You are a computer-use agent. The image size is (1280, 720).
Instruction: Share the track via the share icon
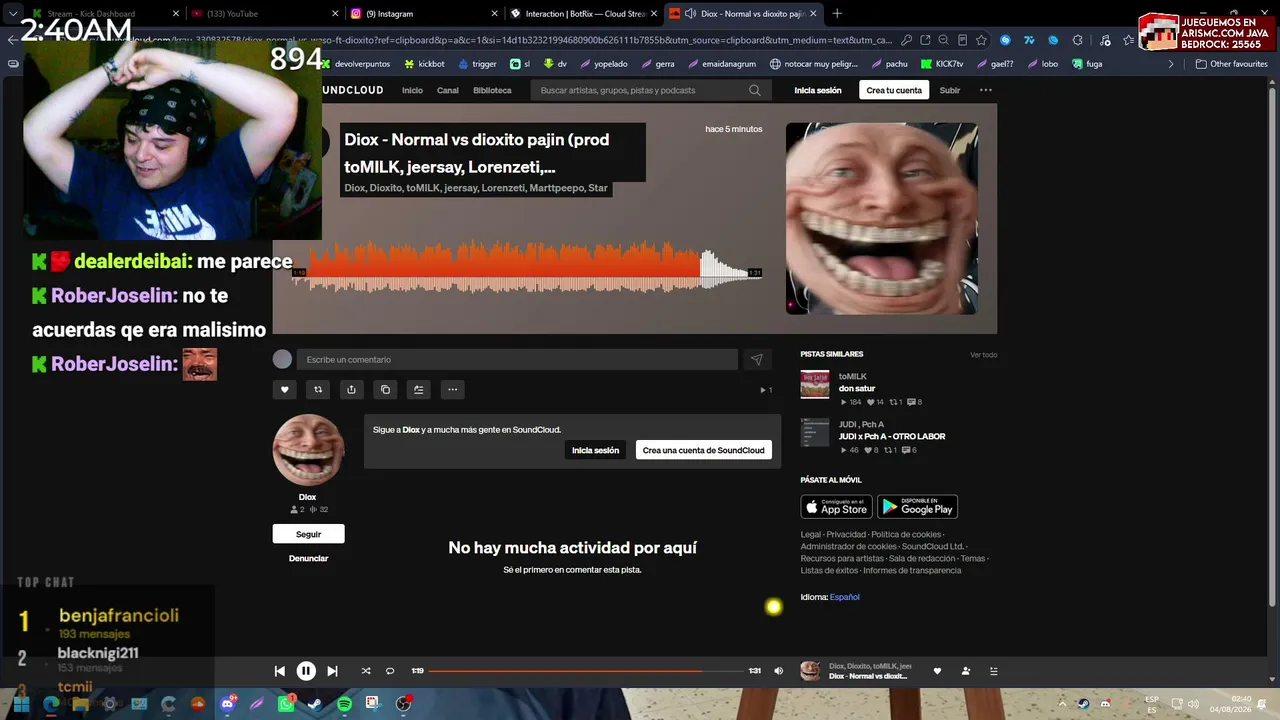(351, 390)
